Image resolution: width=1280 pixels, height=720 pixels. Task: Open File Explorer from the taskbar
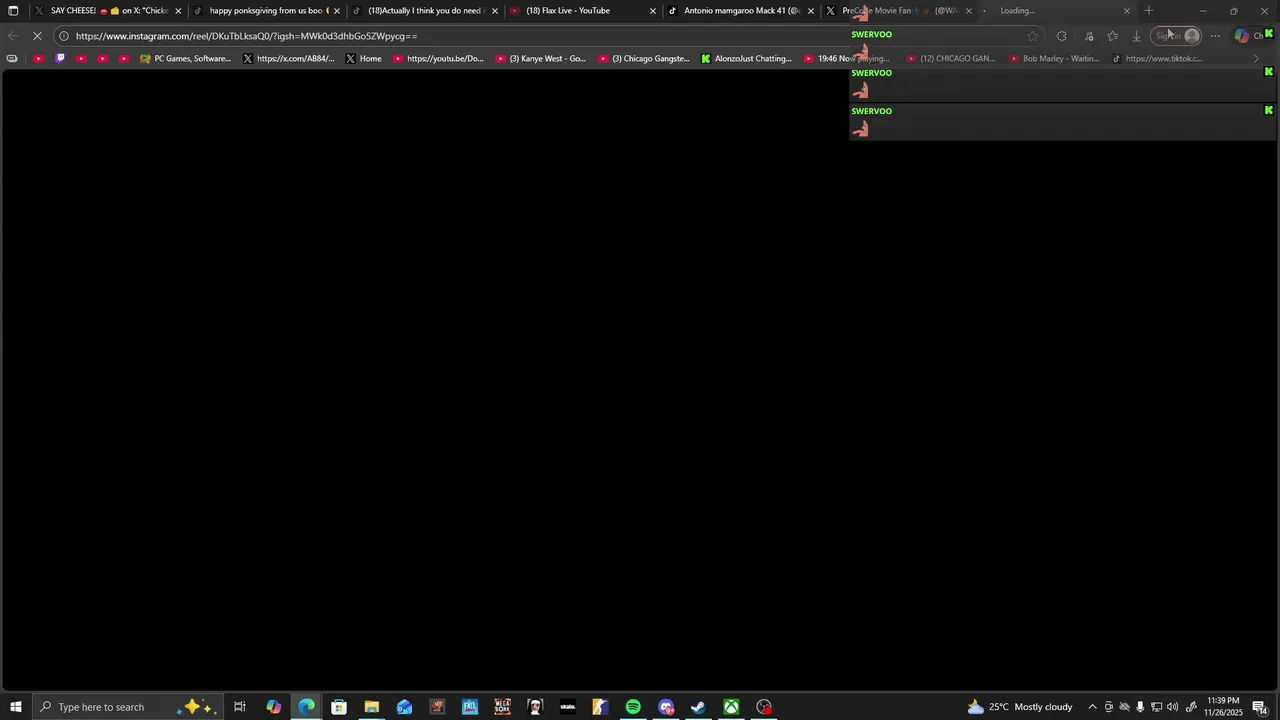[371, 707]
